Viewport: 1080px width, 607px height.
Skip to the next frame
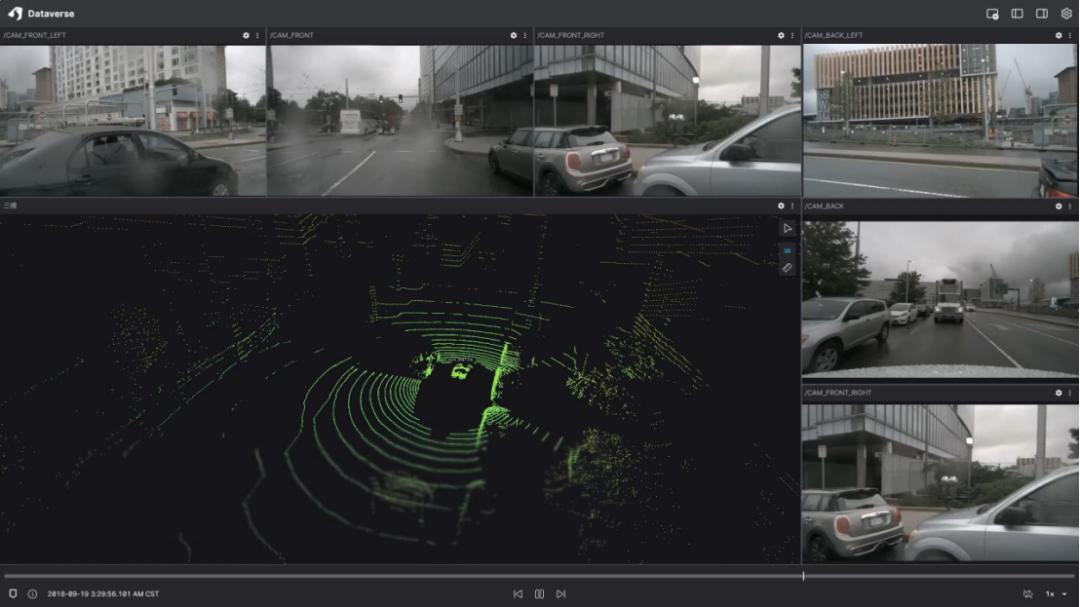(x=561, y=594)
